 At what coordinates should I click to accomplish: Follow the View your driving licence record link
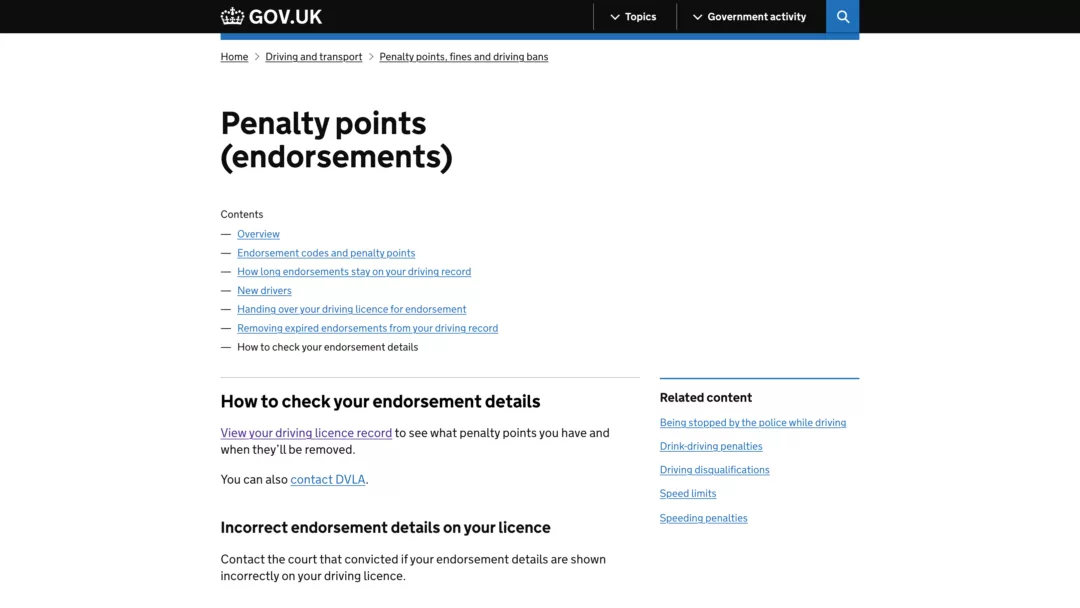point(306,432)
